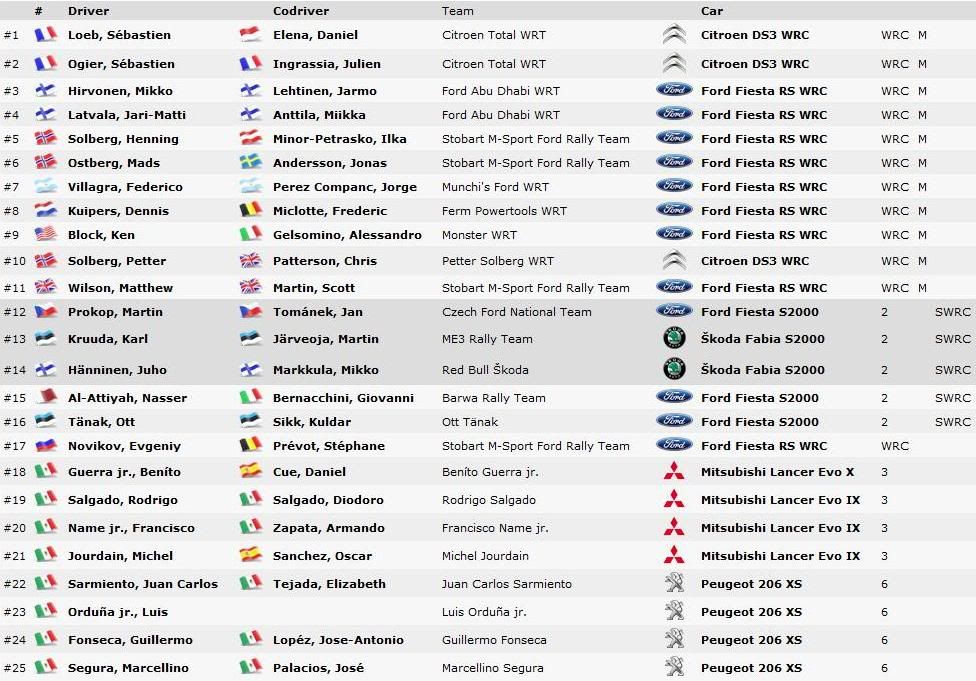Click the Driver column header
The width and height of the screenshot is (976, 681).
(x=88, y=11)
